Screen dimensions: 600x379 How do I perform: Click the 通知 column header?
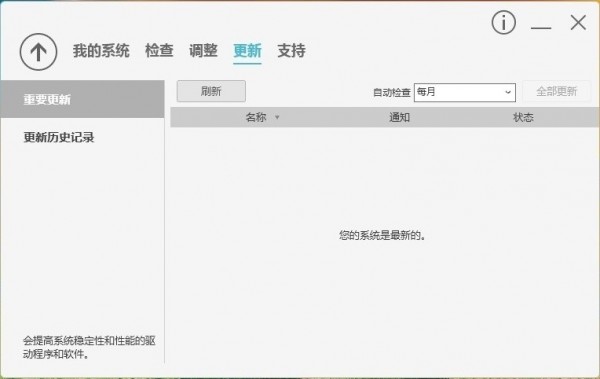tap(399, 117)
